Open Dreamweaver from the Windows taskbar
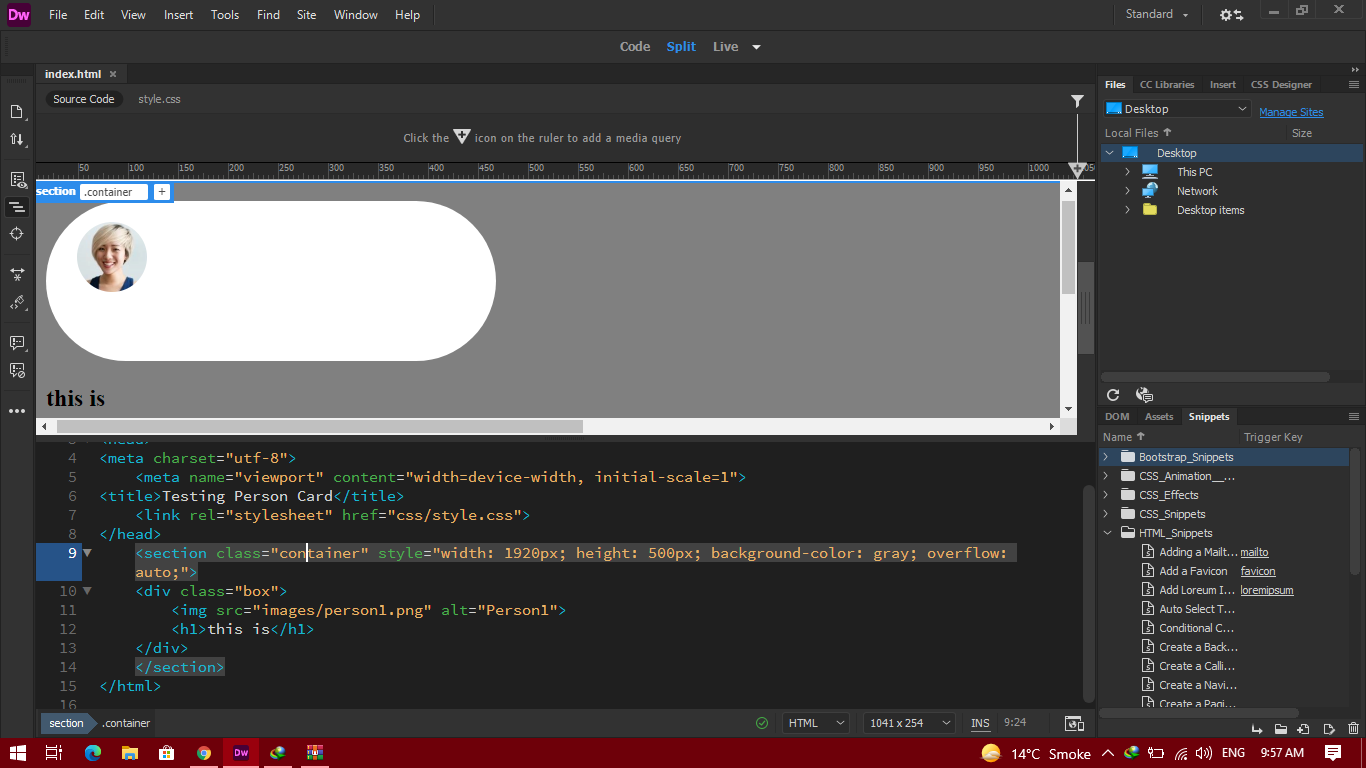This screenshot has height=768, width=1366. [241, 753]
